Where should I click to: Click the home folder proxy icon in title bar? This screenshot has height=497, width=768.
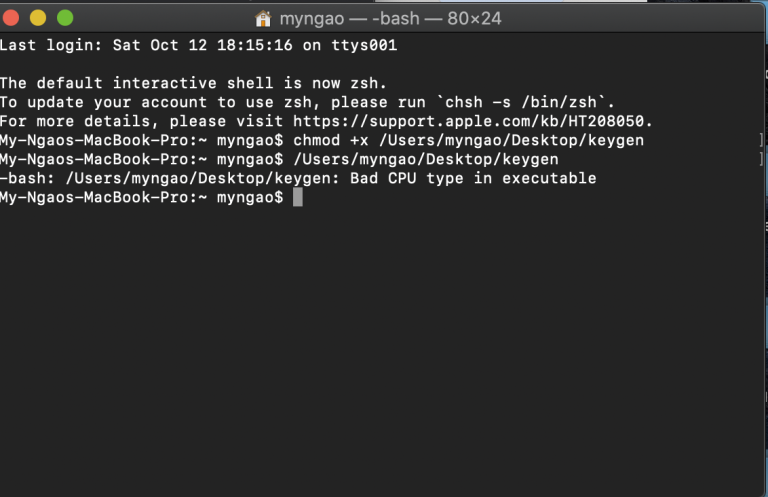(x=263, y=19)
